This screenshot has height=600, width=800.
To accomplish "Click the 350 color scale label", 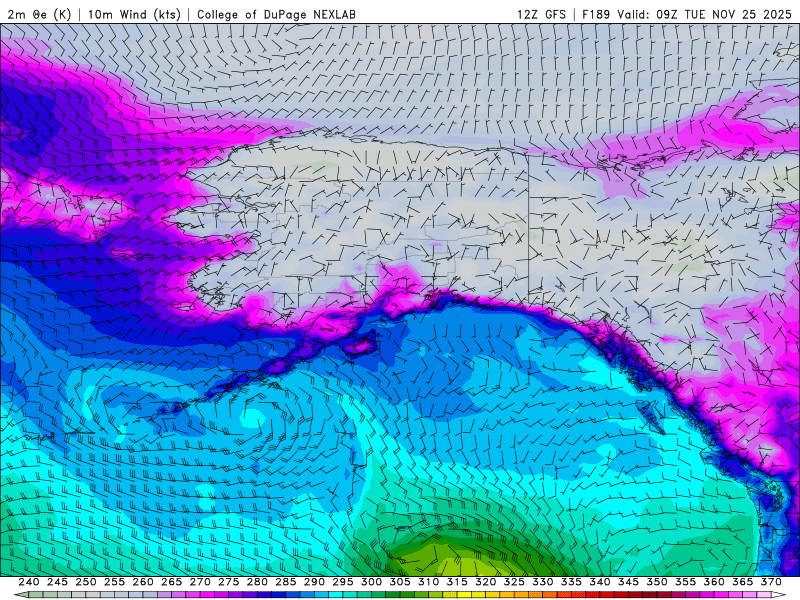I will pyautogui.click(x=657, y=582).
